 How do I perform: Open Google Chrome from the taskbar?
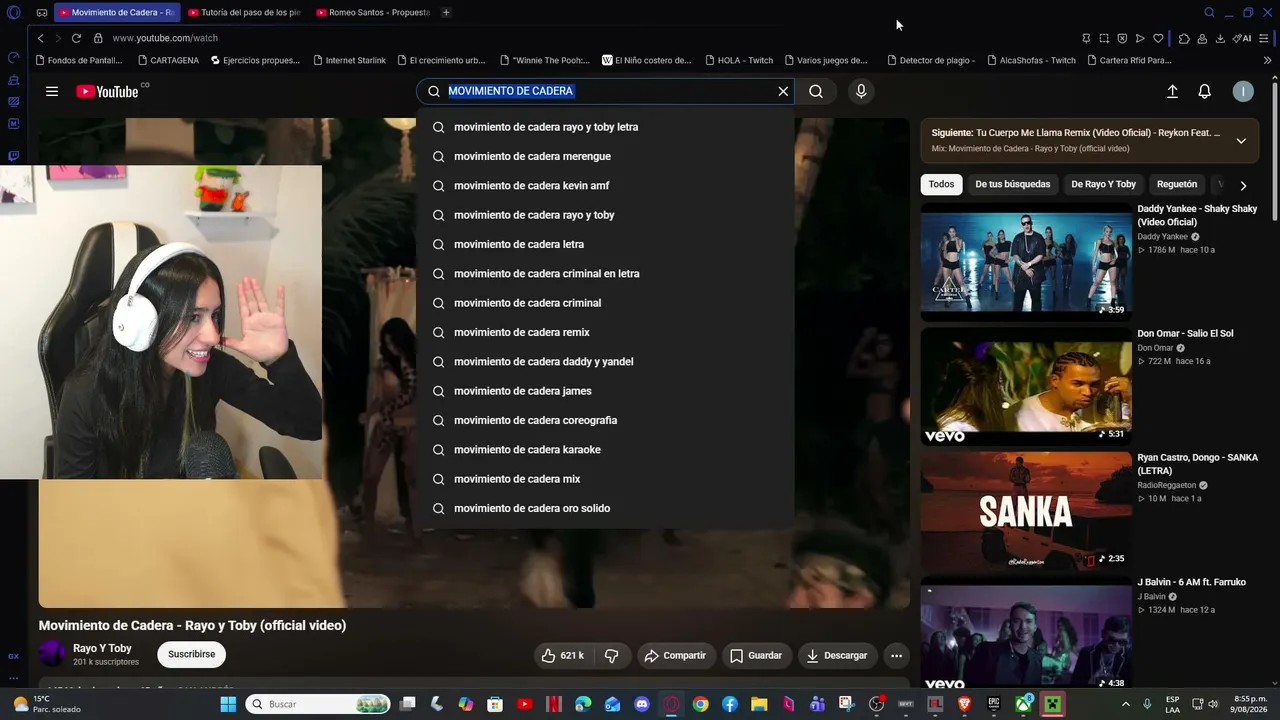(700, 704)
